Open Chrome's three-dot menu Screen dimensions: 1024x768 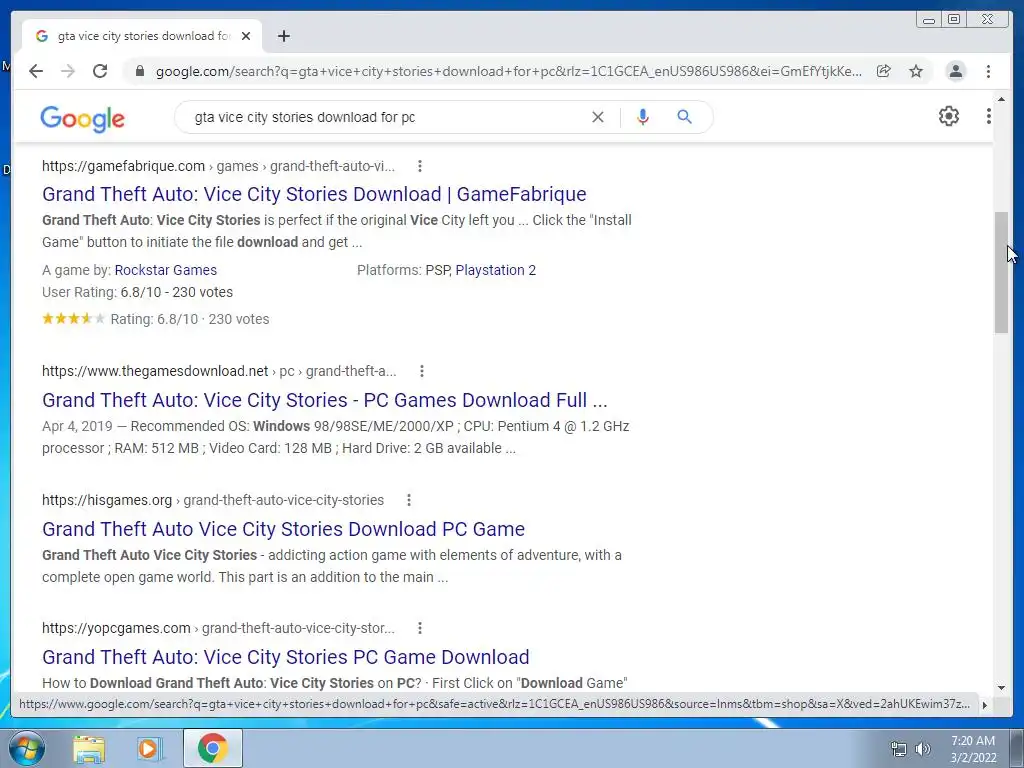click(x=988, y=71)
